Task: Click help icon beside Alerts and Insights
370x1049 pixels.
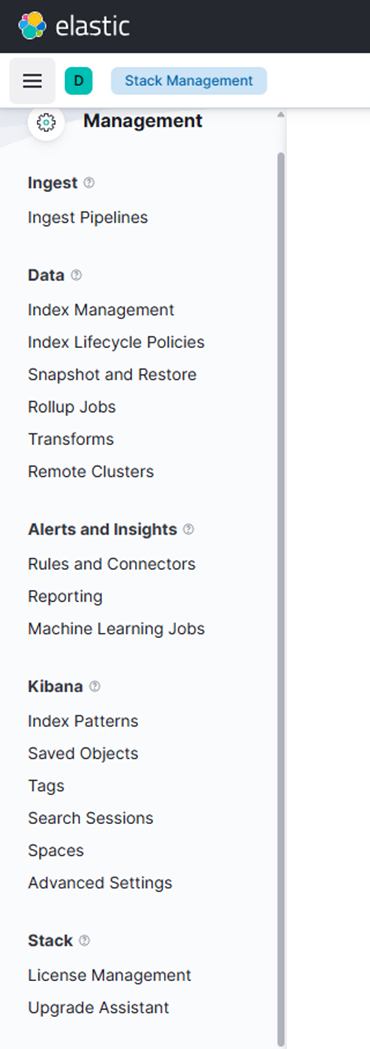Action: (x=189, y=529)
